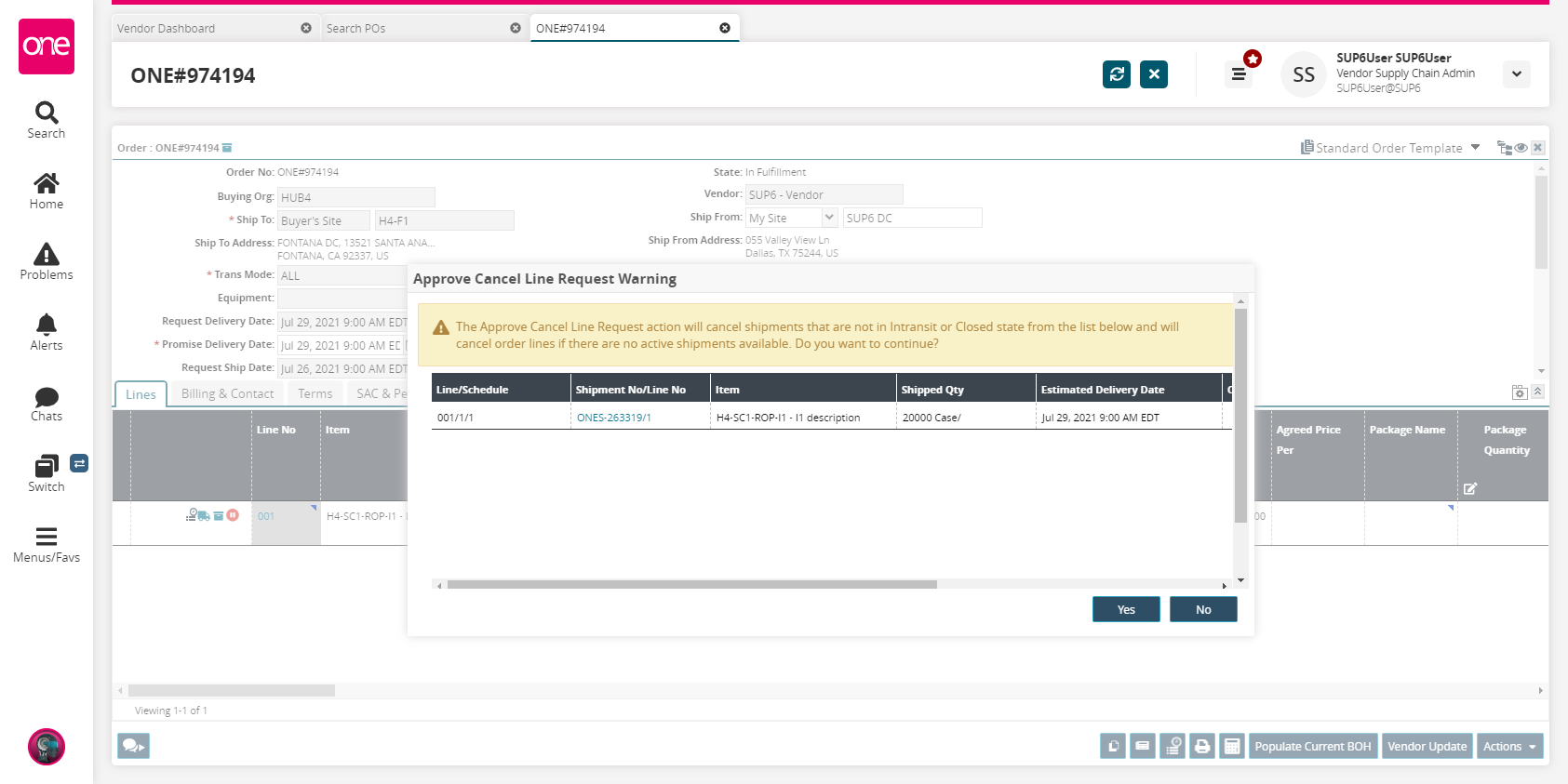Open chat bubbles button in bottom toolbar
The height and width of the screenshot is (784, 1568).
[x=133, y=746]
